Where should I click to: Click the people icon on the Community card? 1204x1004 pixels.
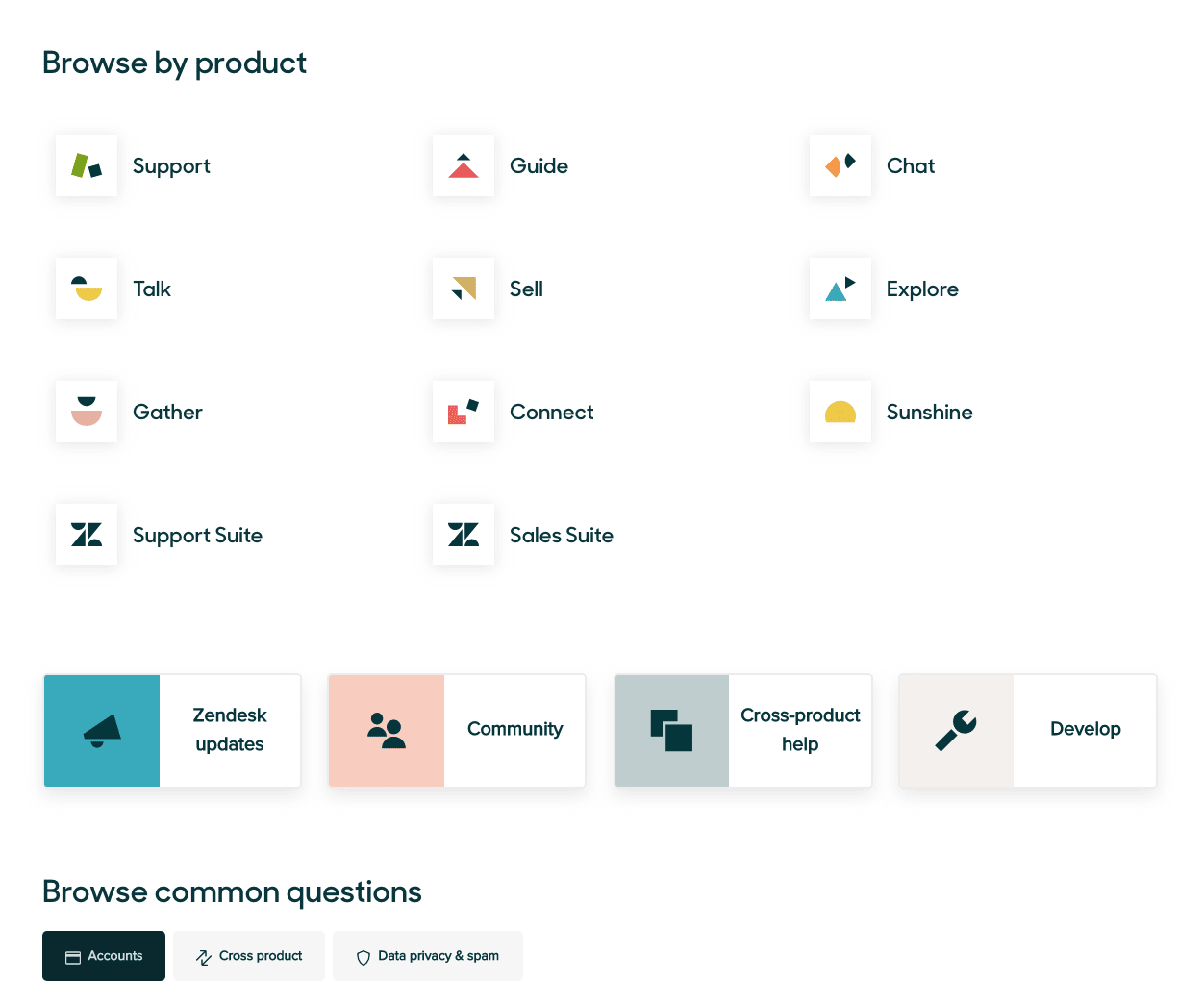click(x=387, y=731)
